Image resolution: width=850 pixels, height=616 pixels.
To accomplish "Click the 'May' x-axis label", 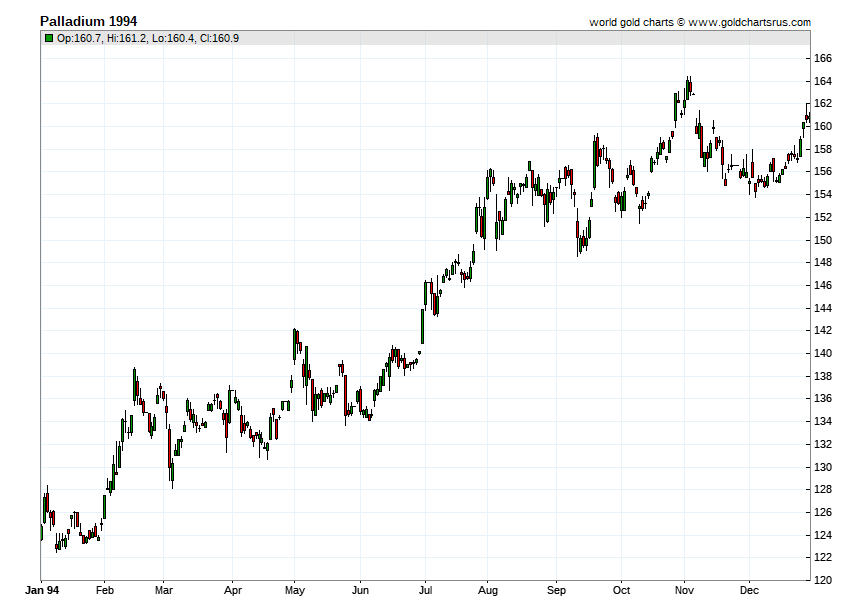I will [x=294, y=591].
